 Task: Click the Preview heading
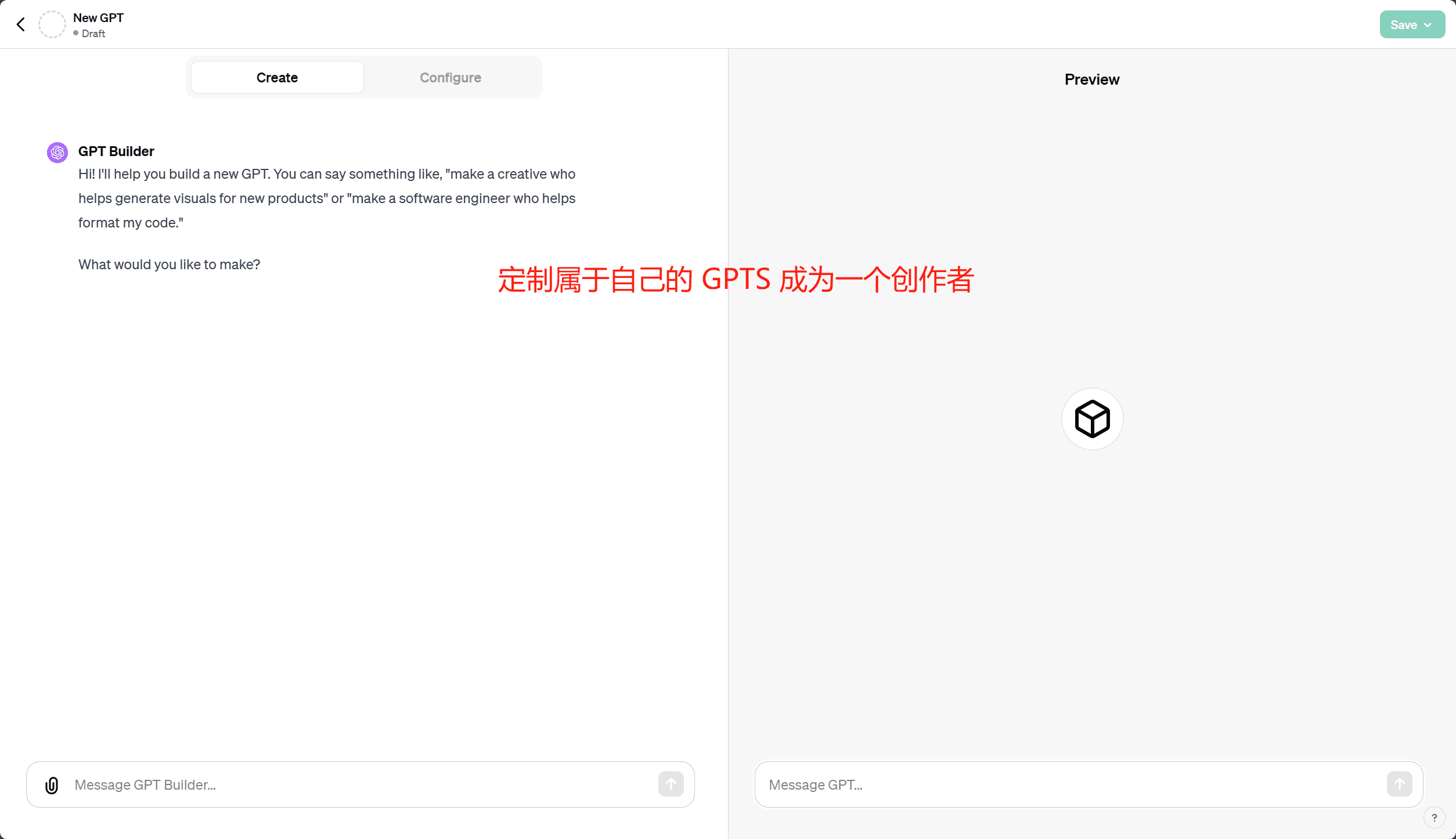coord(1091,79)
